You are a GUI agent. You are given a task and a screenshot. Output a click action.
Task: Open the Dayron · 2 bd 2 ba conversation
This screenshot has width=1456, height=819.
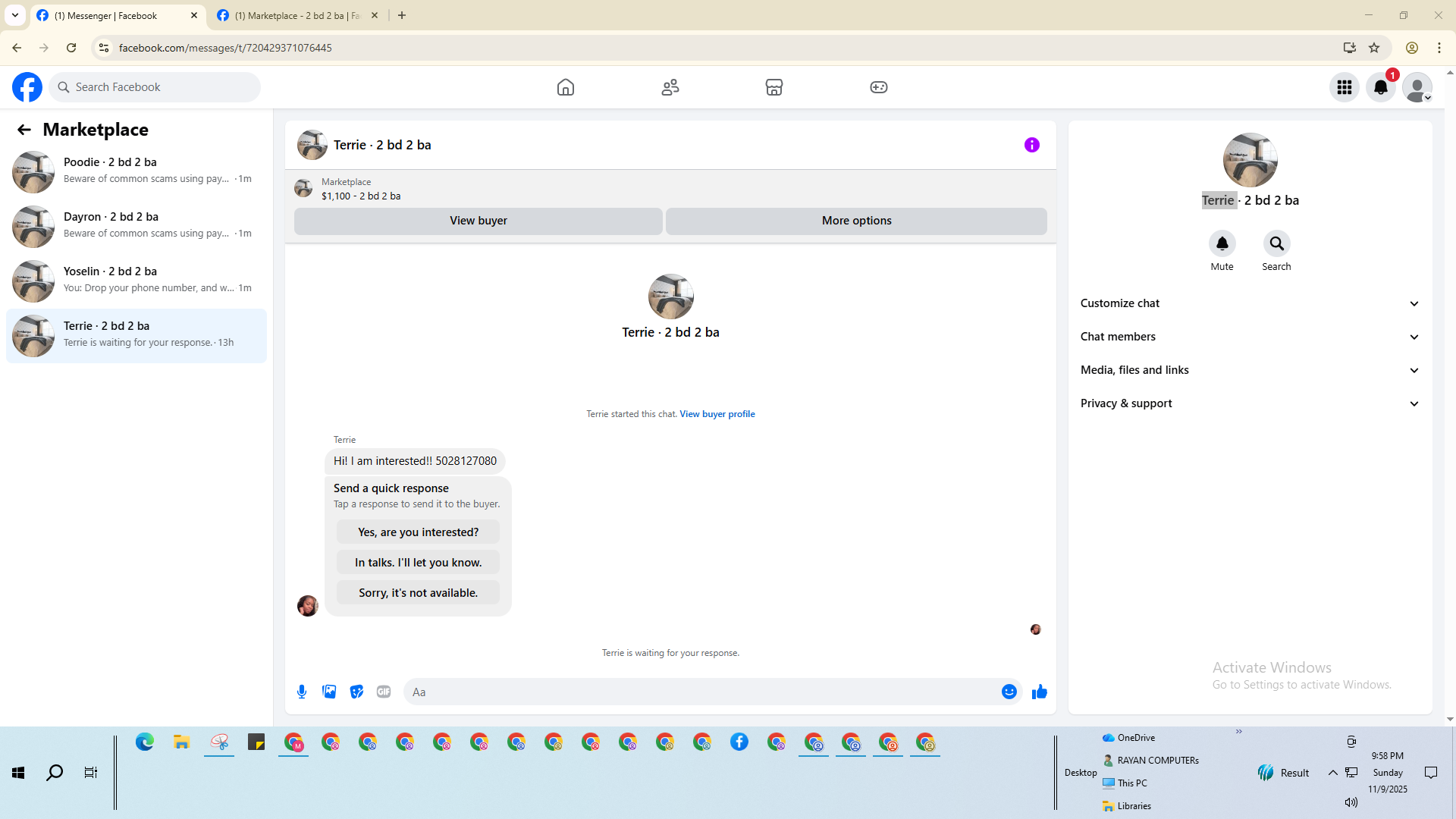tap(136, 226)
